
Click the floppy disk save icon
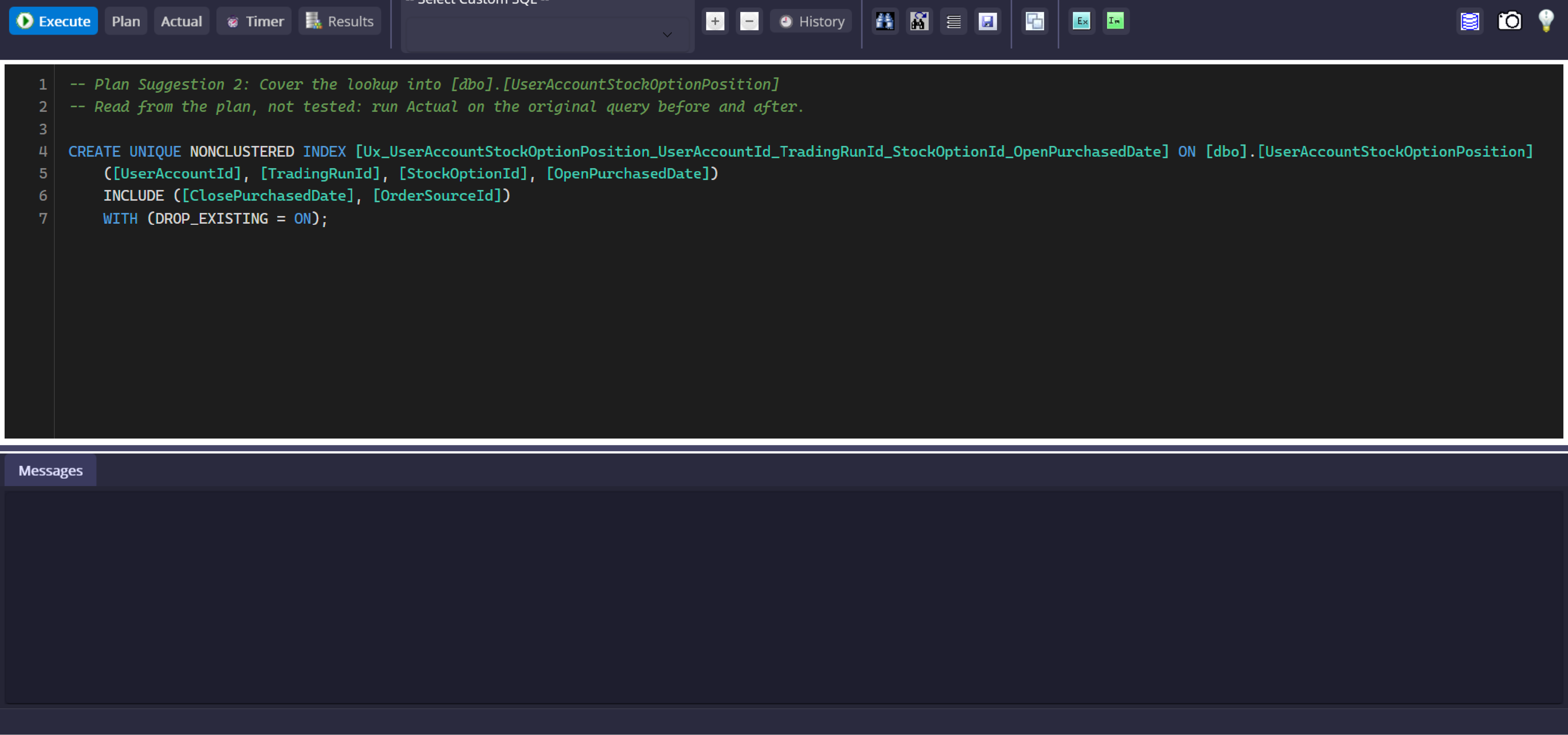click(x=988, y=21)
